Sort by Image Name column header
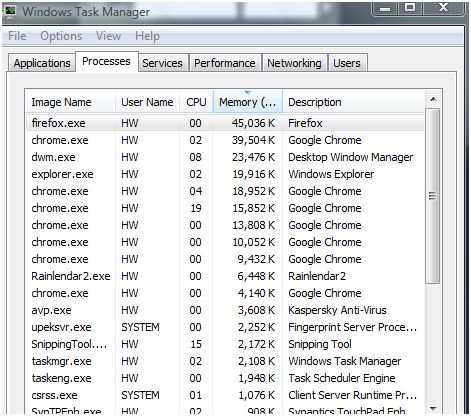471x416 pixels. coord(71,102)
